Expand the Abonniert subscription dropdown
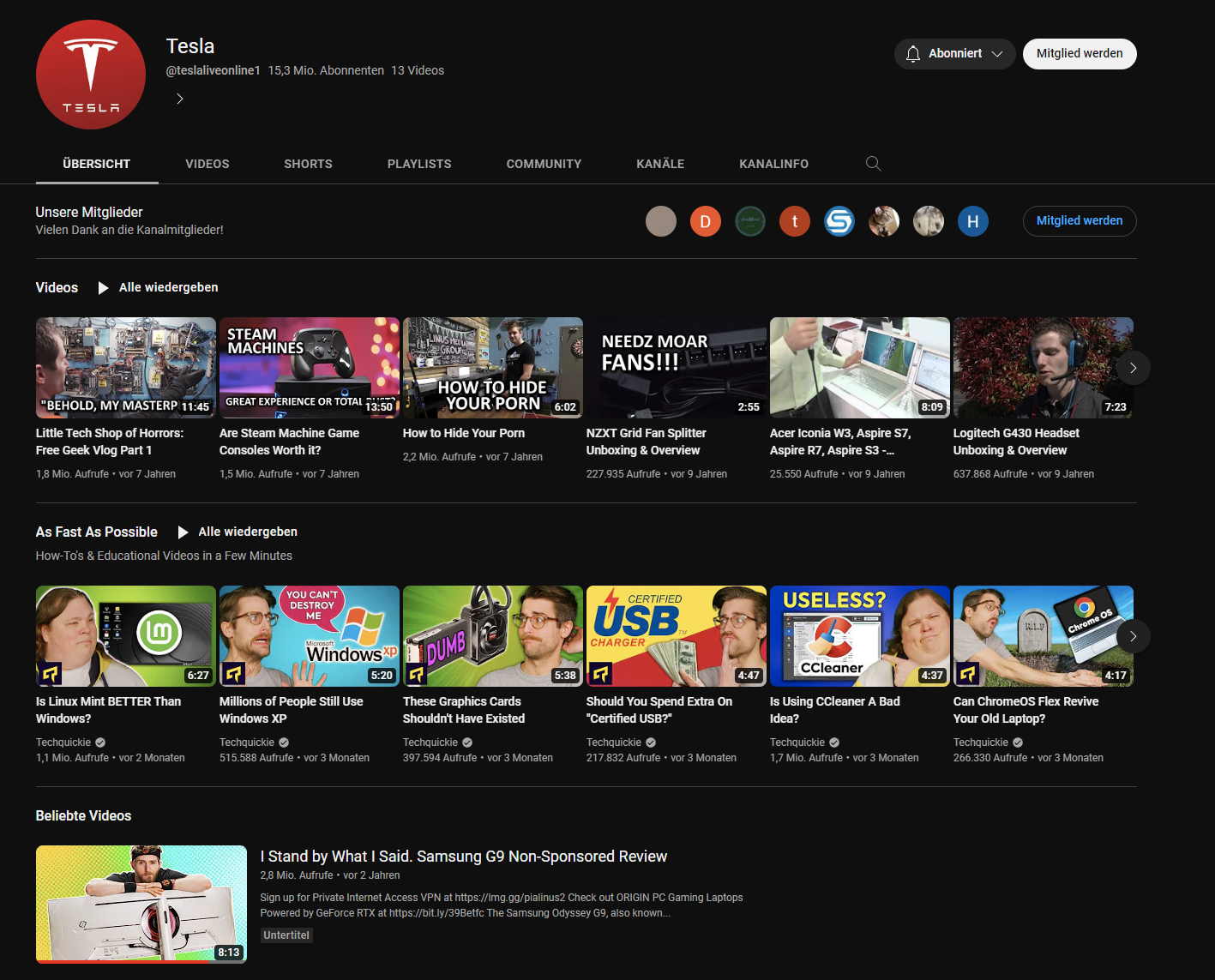The width and height of the screenshot is (1215, 980). coord(997,54)
